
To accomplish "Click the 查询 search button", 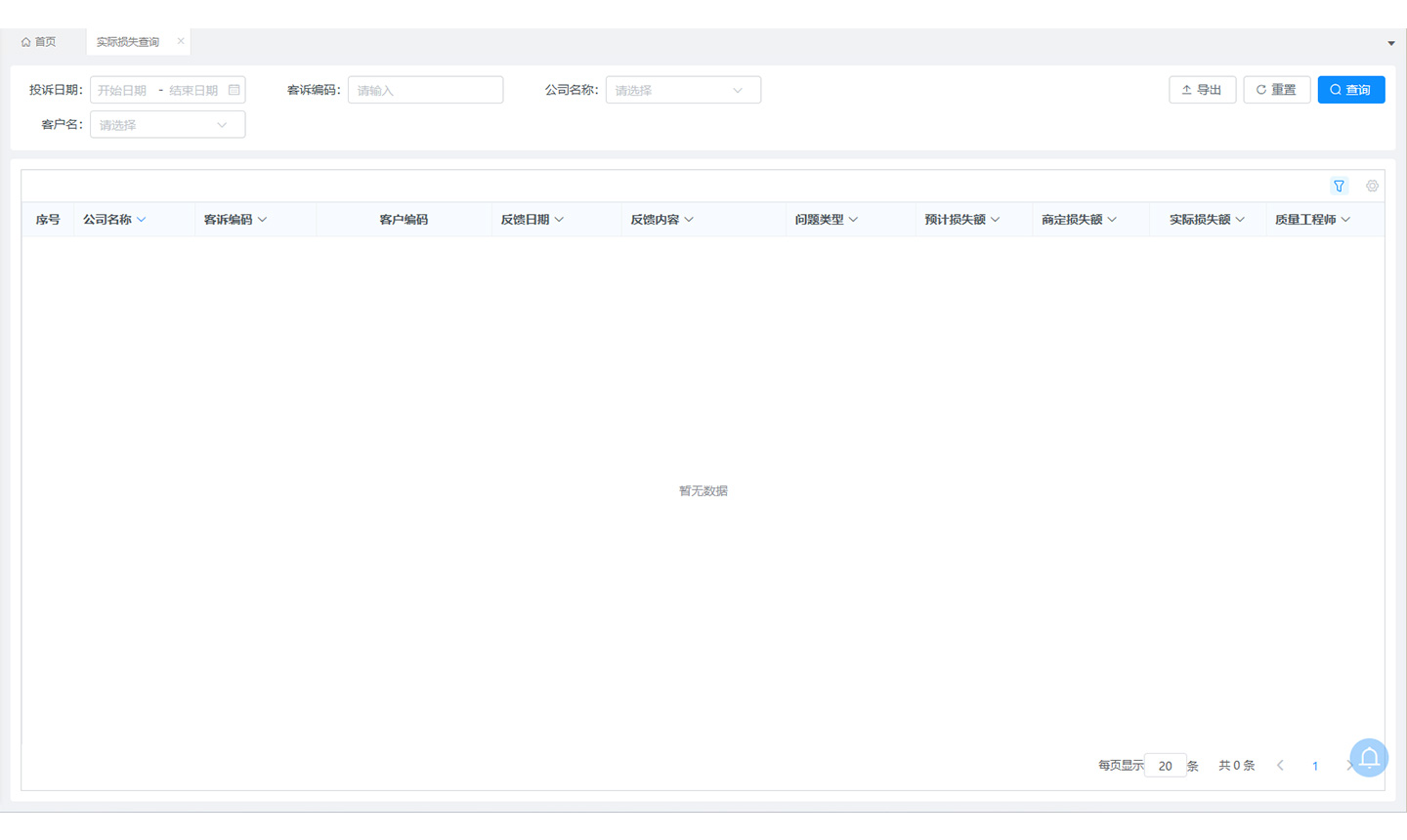I will coord(1350,90).
